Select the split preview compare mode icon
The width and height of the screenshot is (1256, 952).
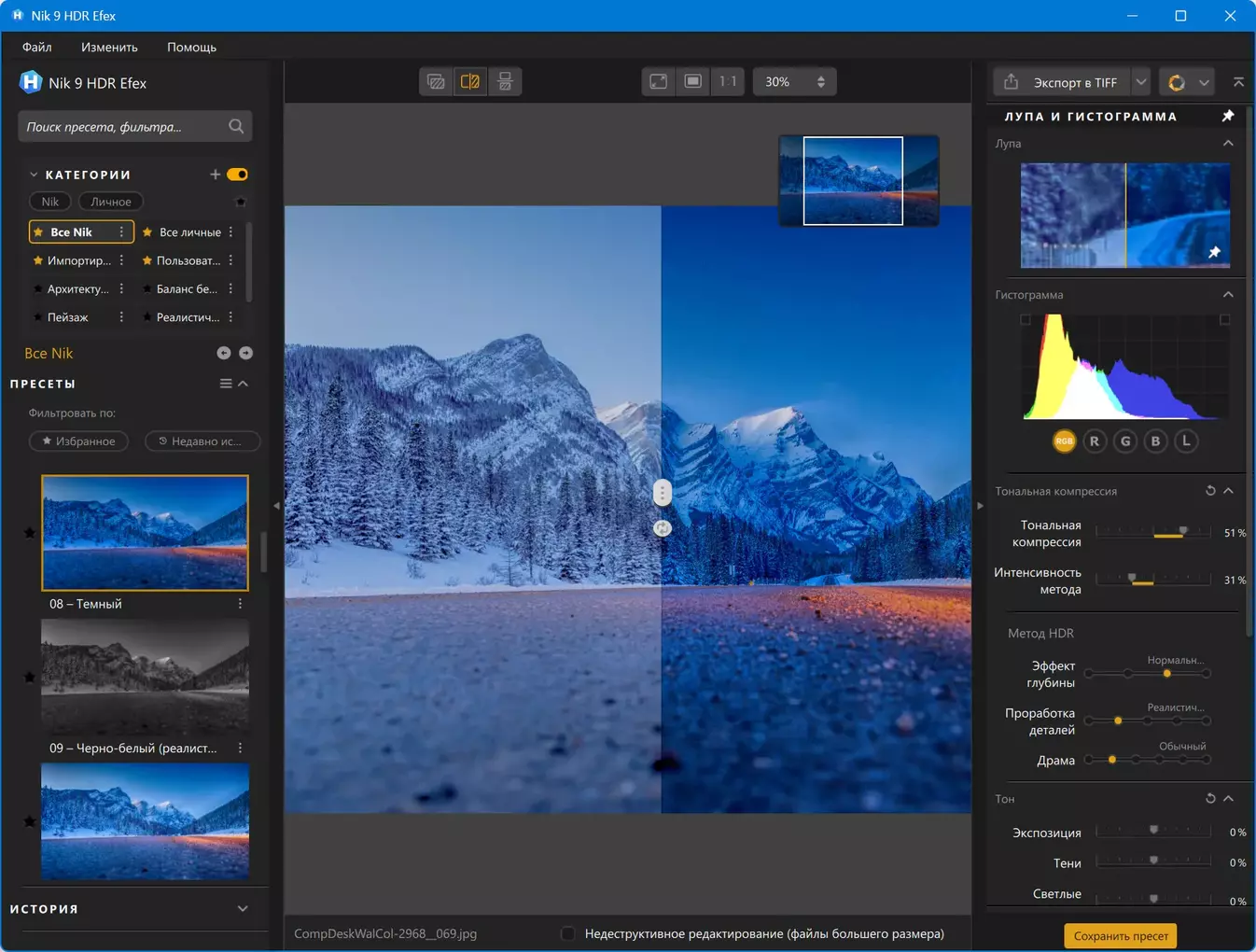470,82
